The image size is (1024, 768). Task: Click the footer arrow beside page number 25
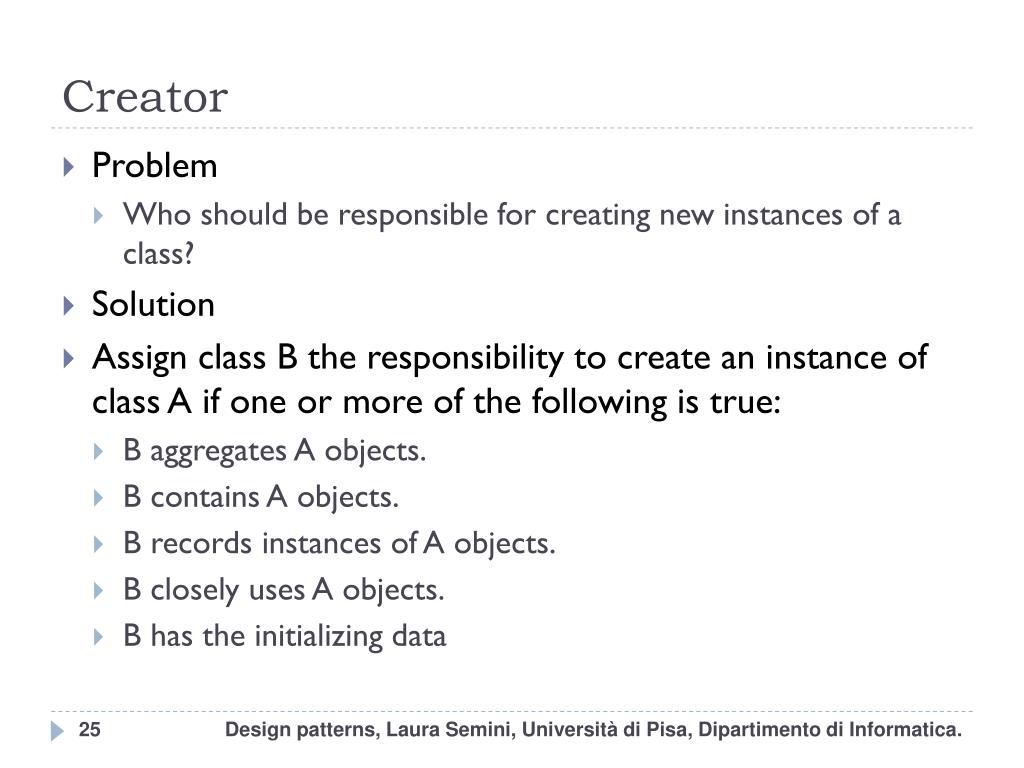[57, 731]
